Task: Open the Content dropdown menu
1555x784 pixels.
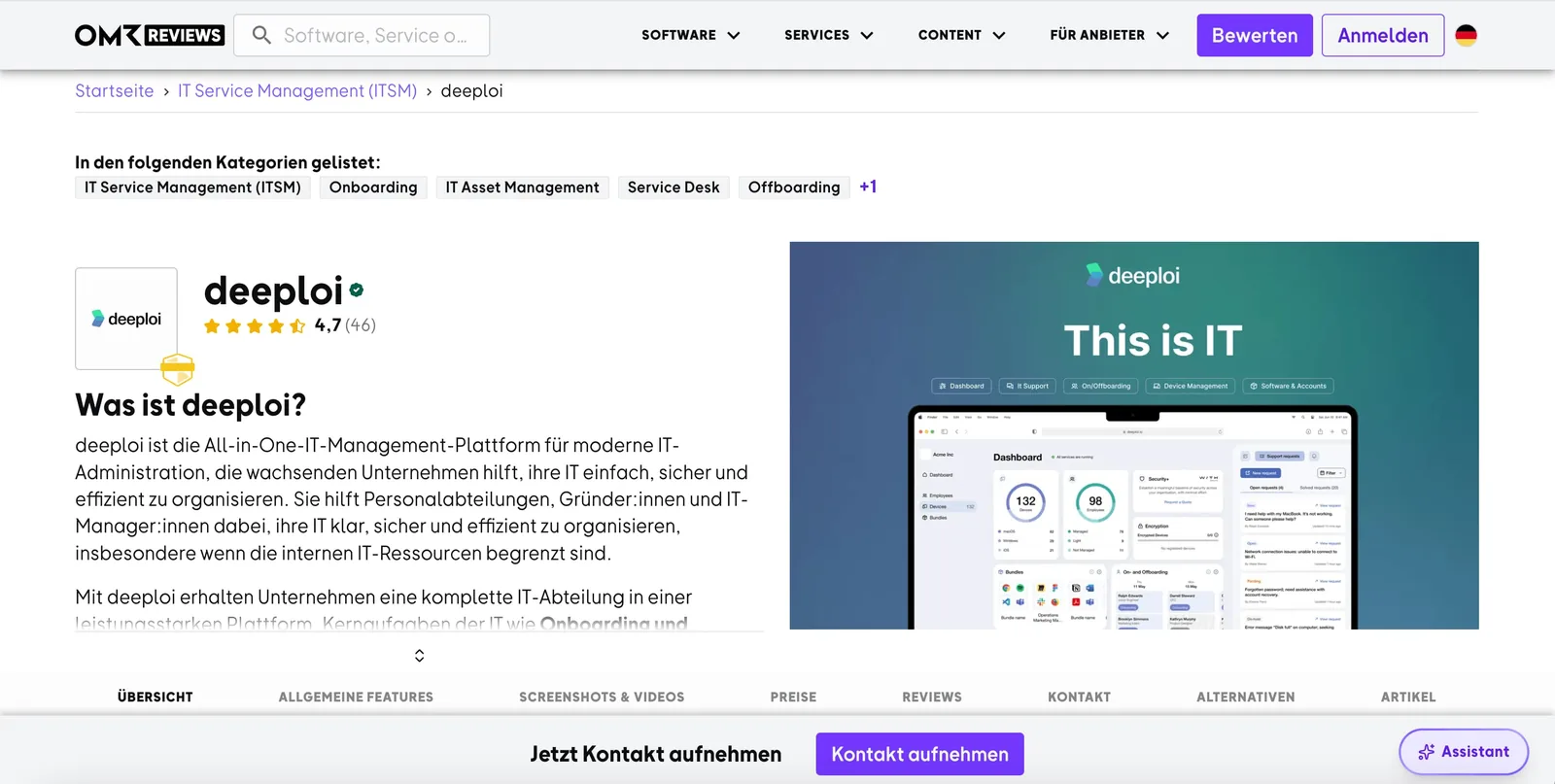Action: click(962, 35)
